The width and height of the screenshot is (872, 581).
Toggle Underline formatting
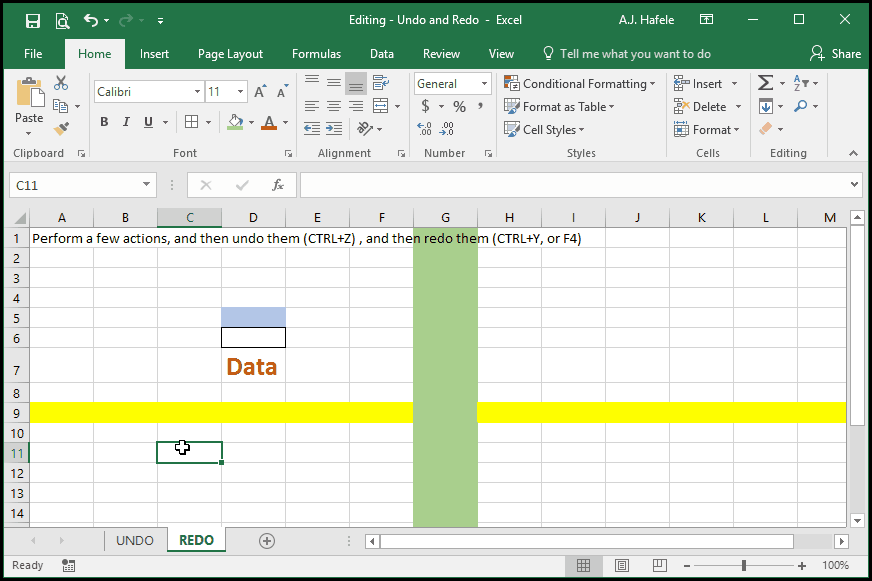coord(148,122)
